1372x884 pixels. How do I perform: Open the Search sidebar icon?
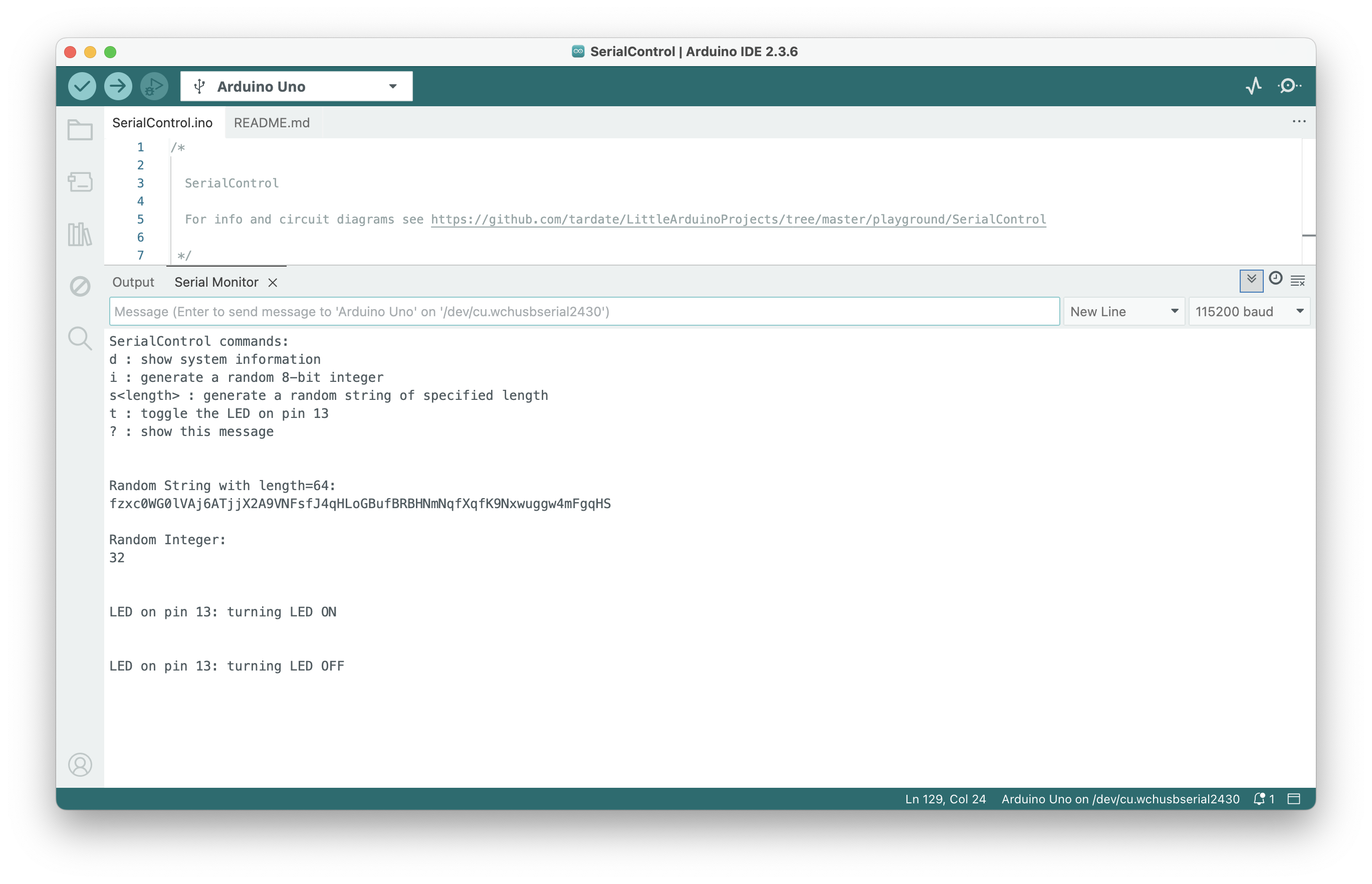point(80,339)
